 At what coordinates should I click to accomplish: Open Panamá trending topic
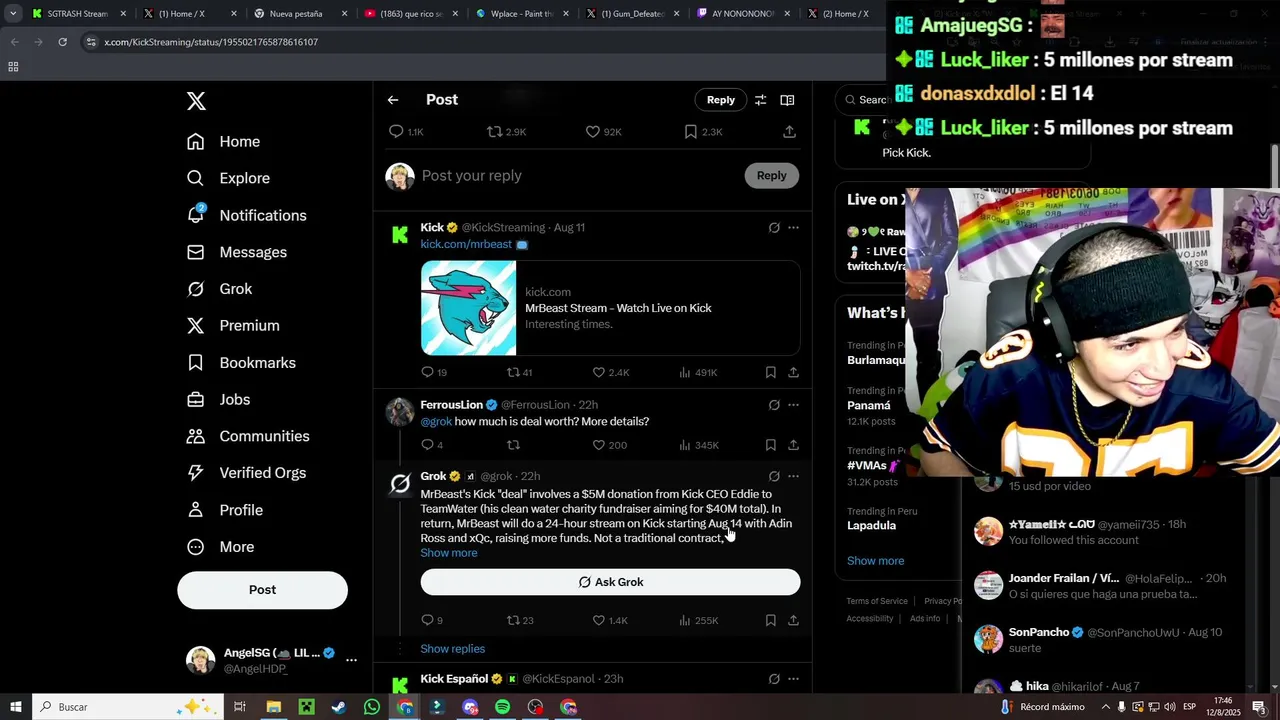point(868,406)
